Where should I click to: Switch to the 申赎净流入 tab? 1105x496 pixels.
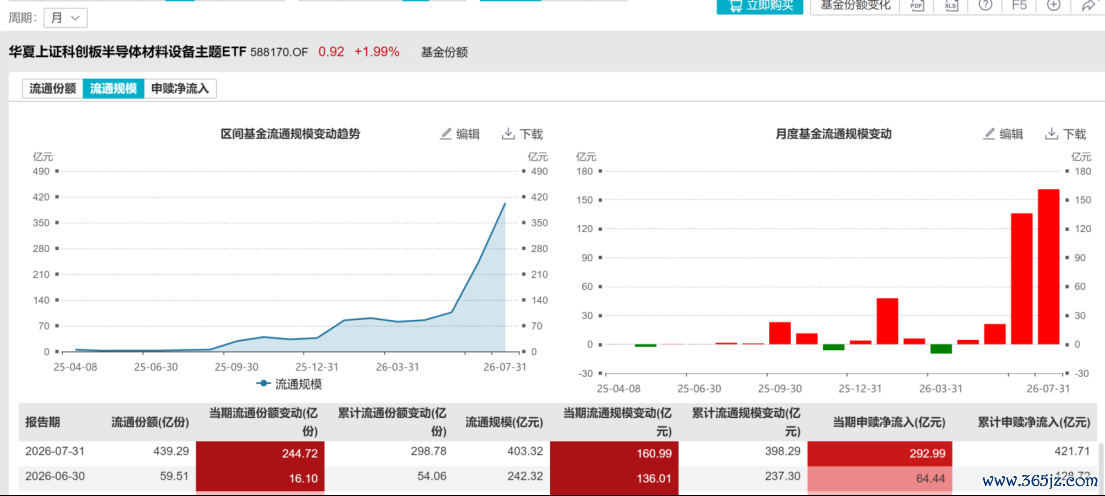coord(180,89)
